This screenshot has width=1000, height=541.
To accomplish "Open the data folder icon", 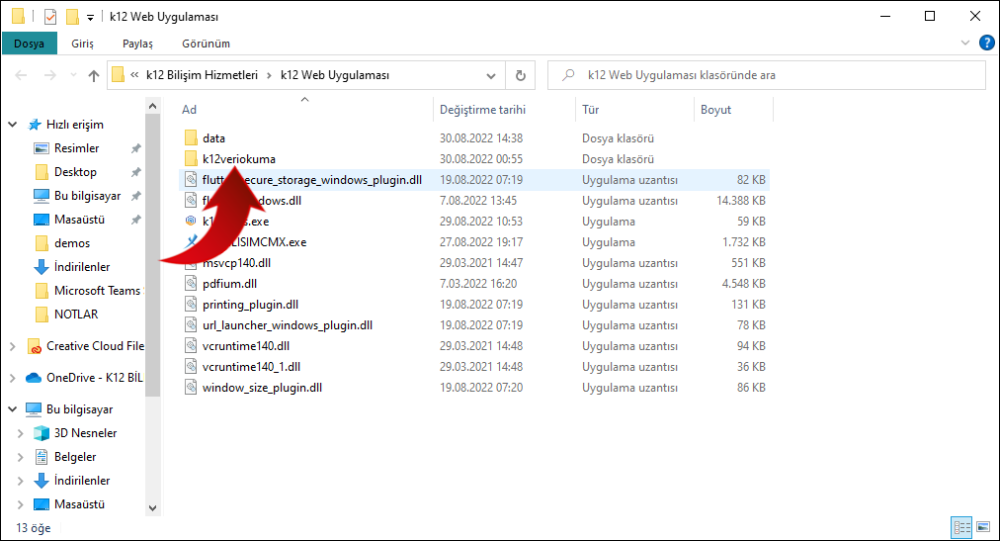I will point(191,138).
